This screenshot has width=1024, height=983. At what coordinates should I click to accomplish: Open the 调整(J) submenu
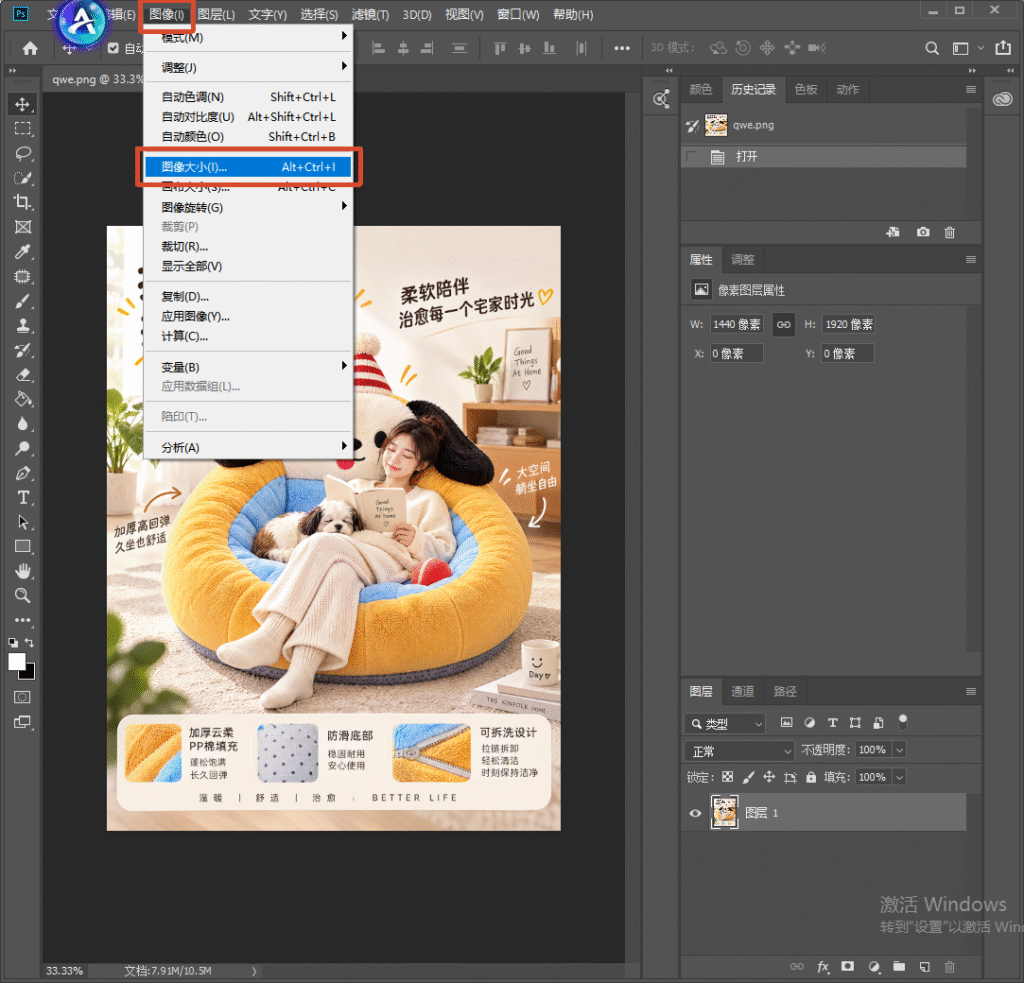click(248, 67)
